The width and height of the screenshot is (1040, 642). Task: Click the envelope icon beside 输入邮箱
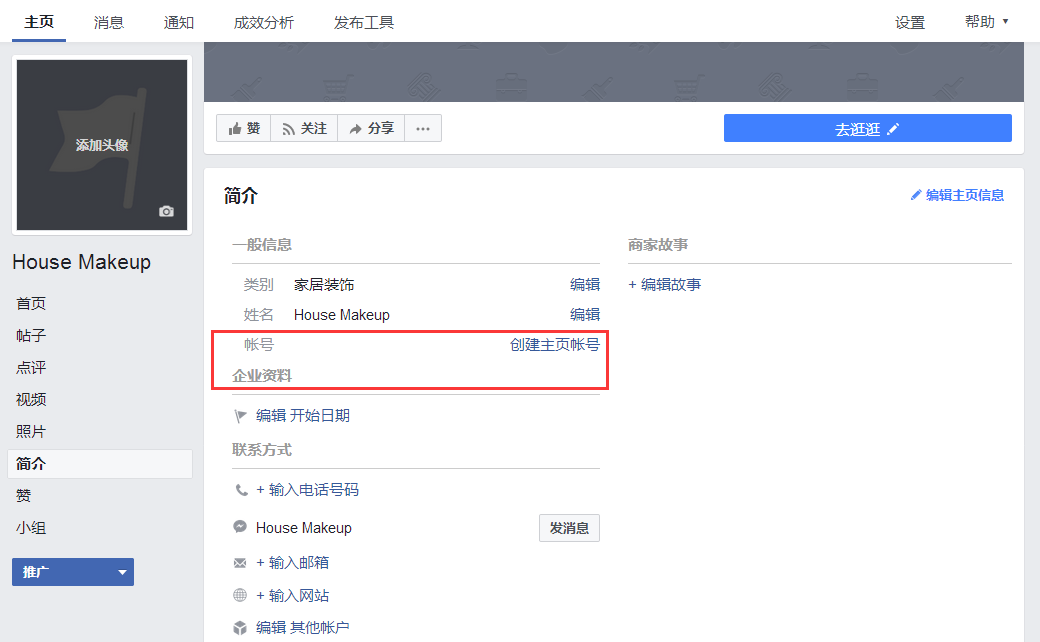[x=240, y=562]
